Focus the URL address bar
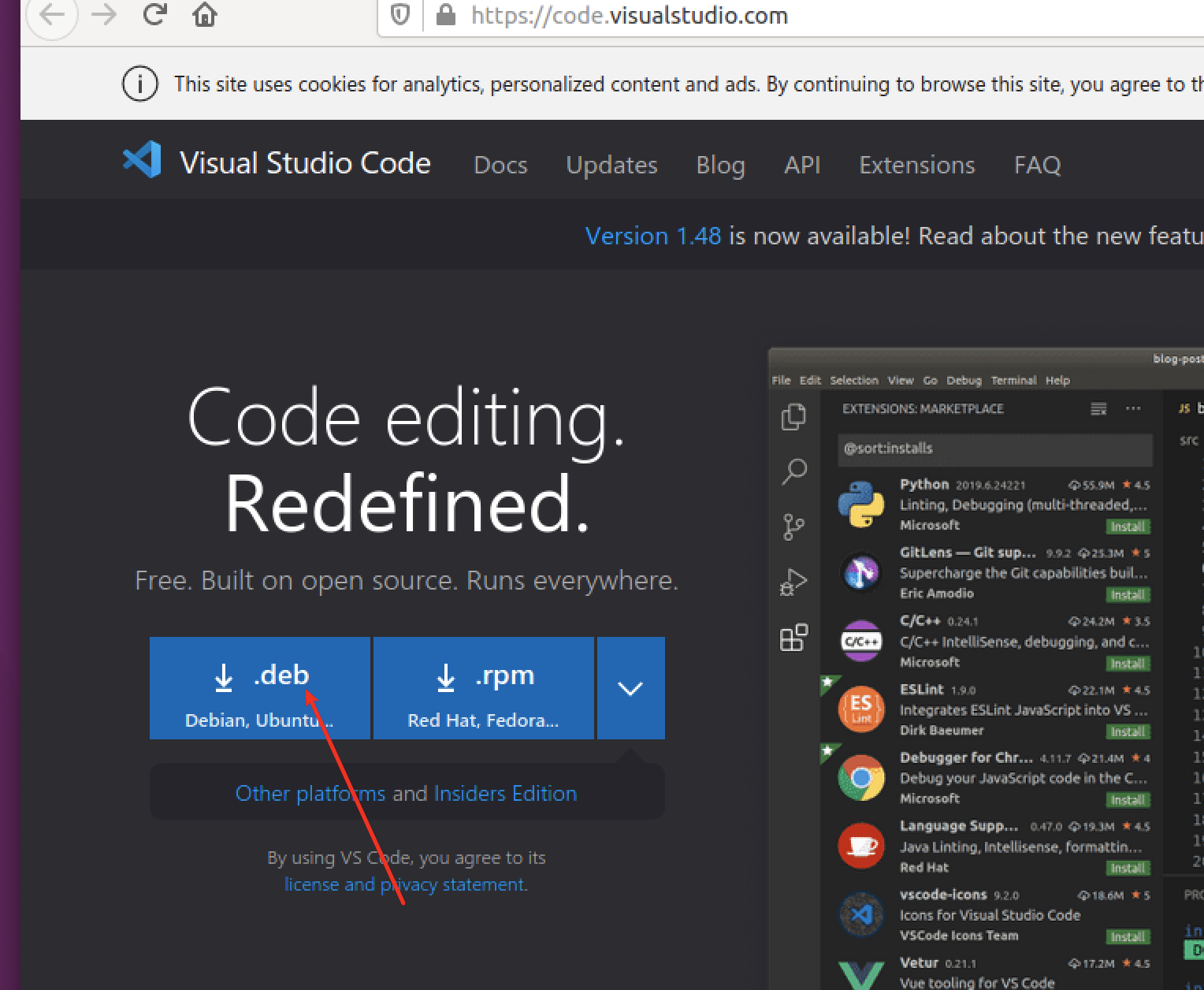Image resolution: width=1204 pixels, height=990 pixels. [x=790, y=16]
